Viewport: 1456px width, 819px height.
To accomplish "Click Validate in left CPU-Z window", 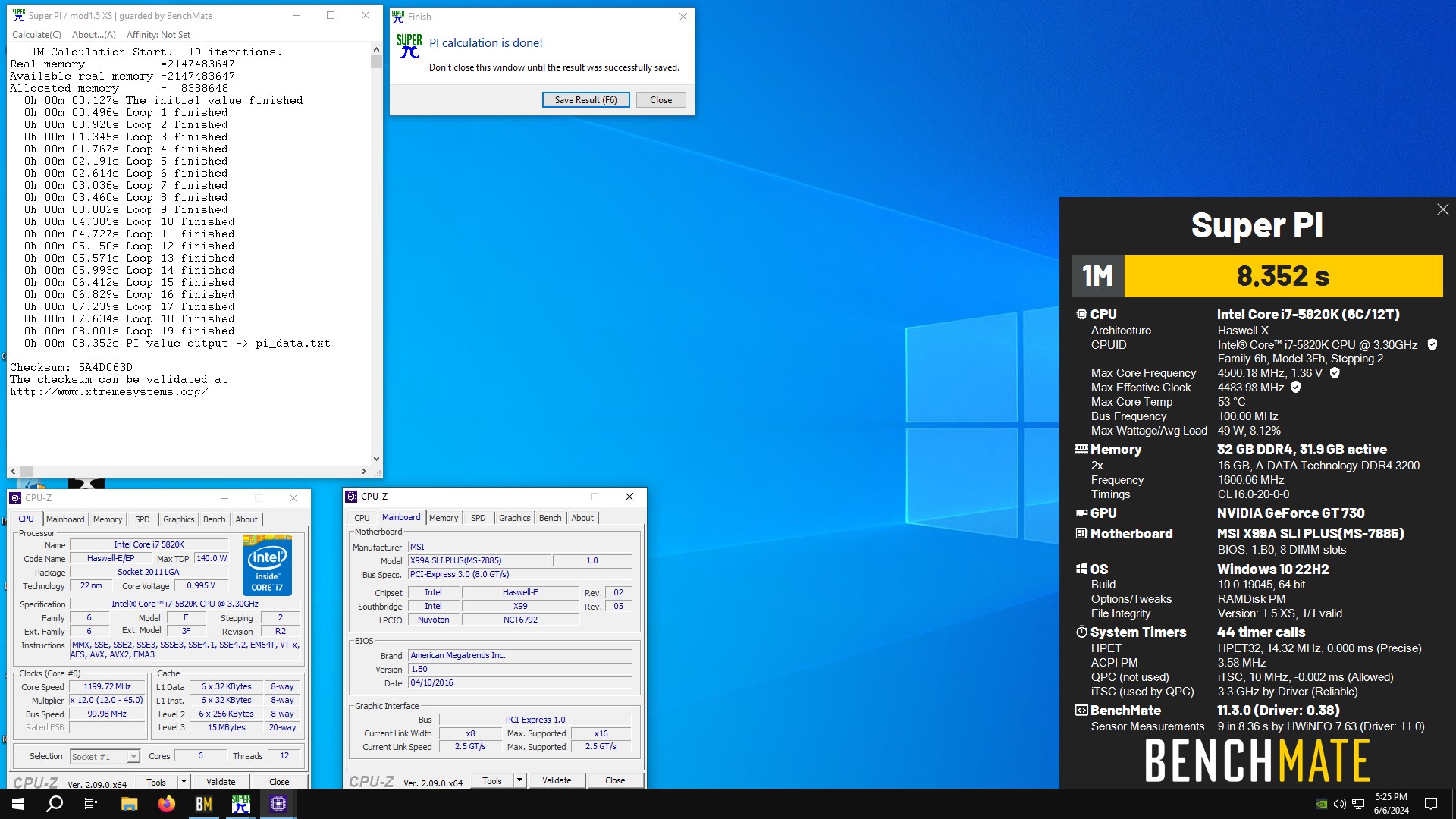I will [221, 782].
